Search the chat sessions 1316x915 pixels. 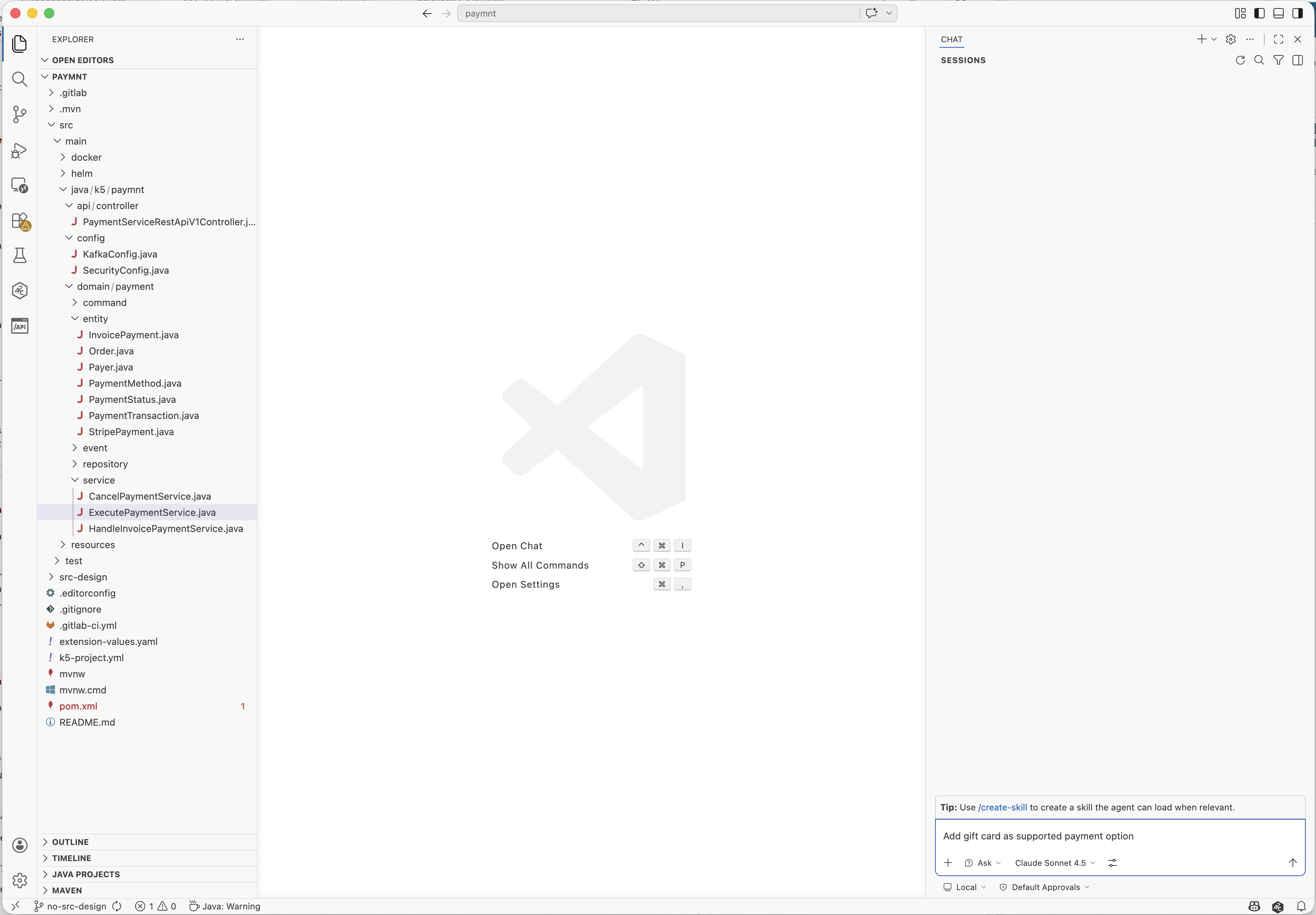tap(1259, 60)
